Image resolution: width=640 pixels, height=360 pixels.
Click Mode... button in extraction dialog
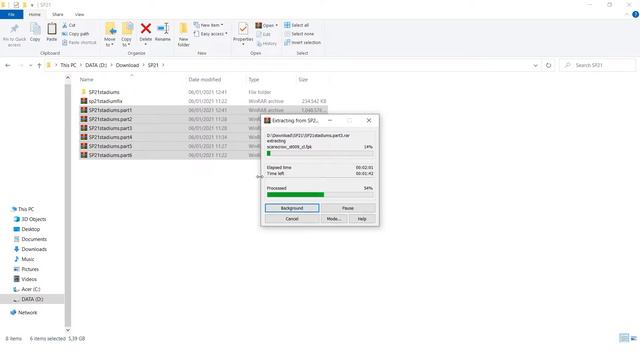(x=334, y=219)
